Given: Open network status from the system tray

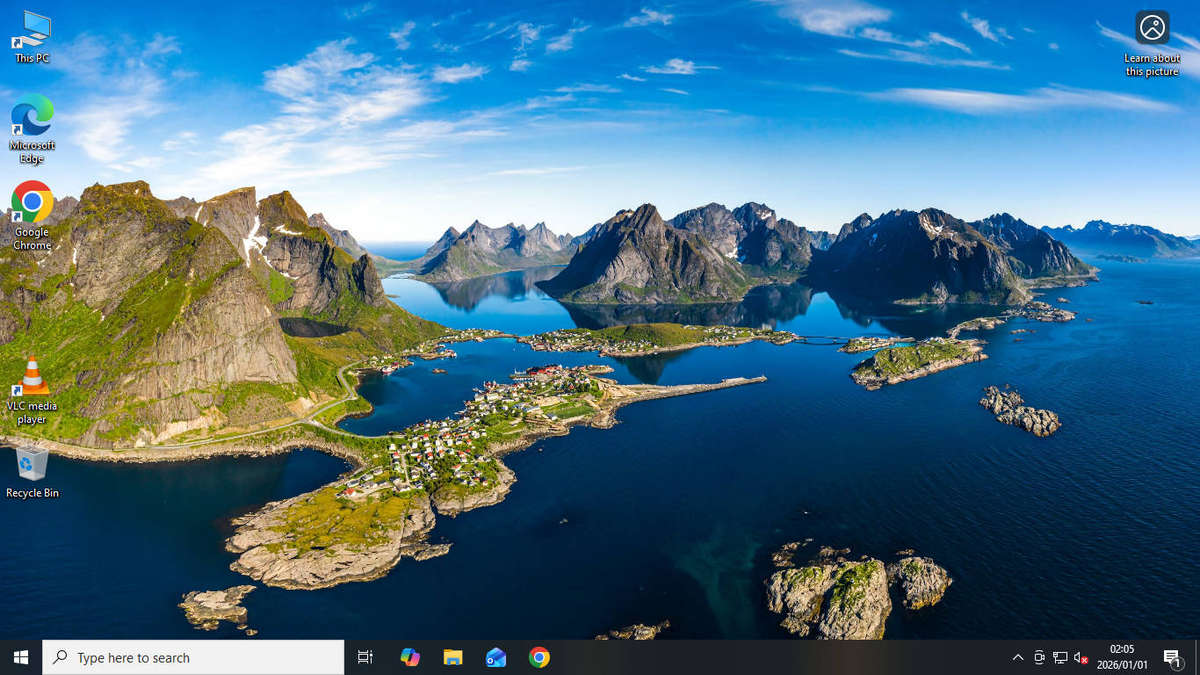Looking at the screenshot, I should [1060, 657].
